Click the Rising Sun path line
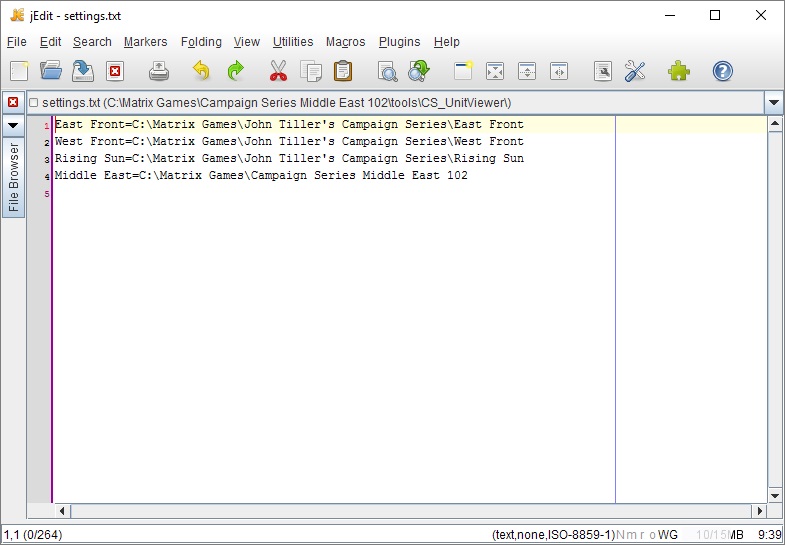 [289, 158]
